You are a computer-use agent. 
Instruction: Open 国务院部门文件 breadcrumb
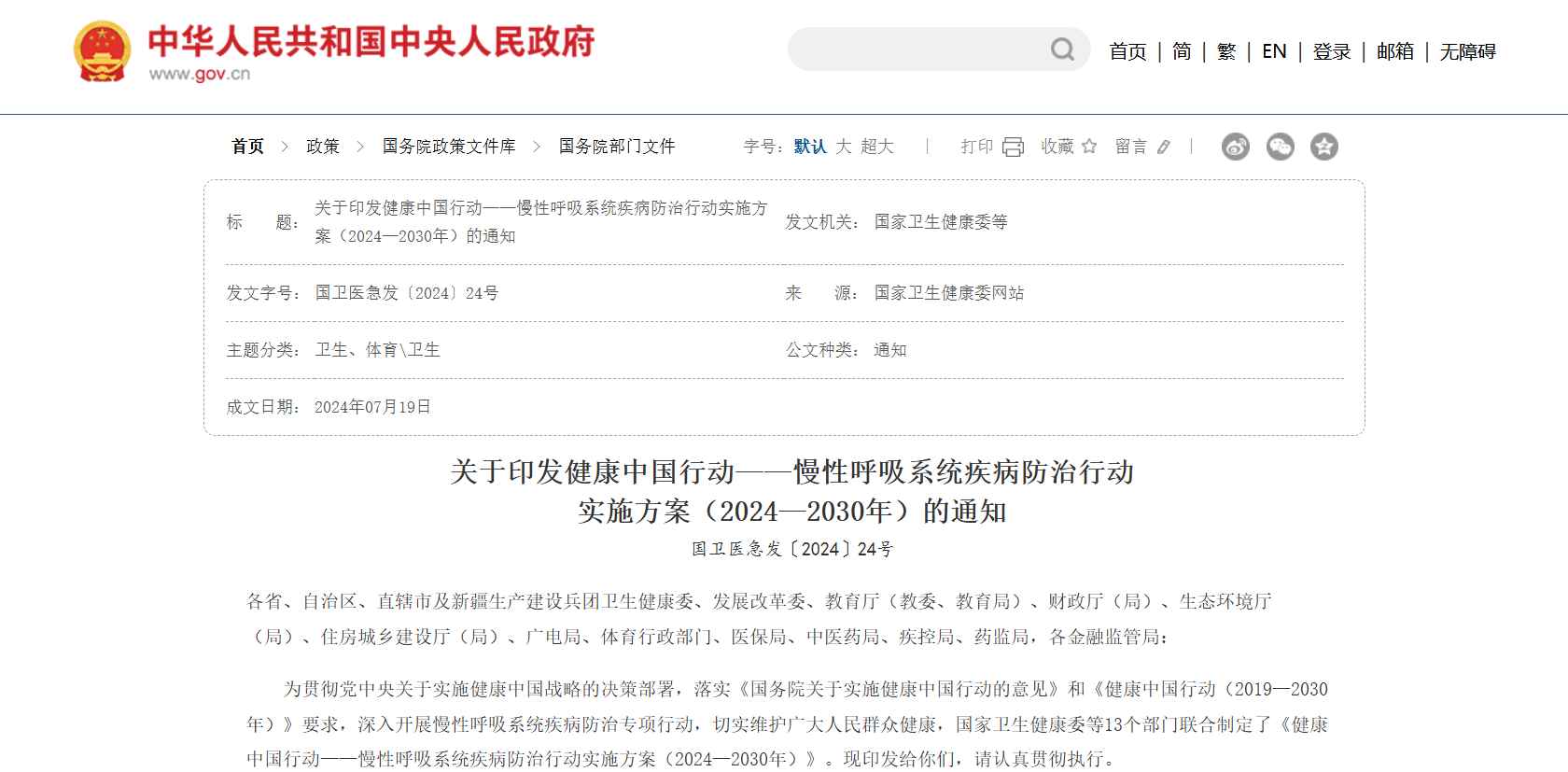(617, 147)
